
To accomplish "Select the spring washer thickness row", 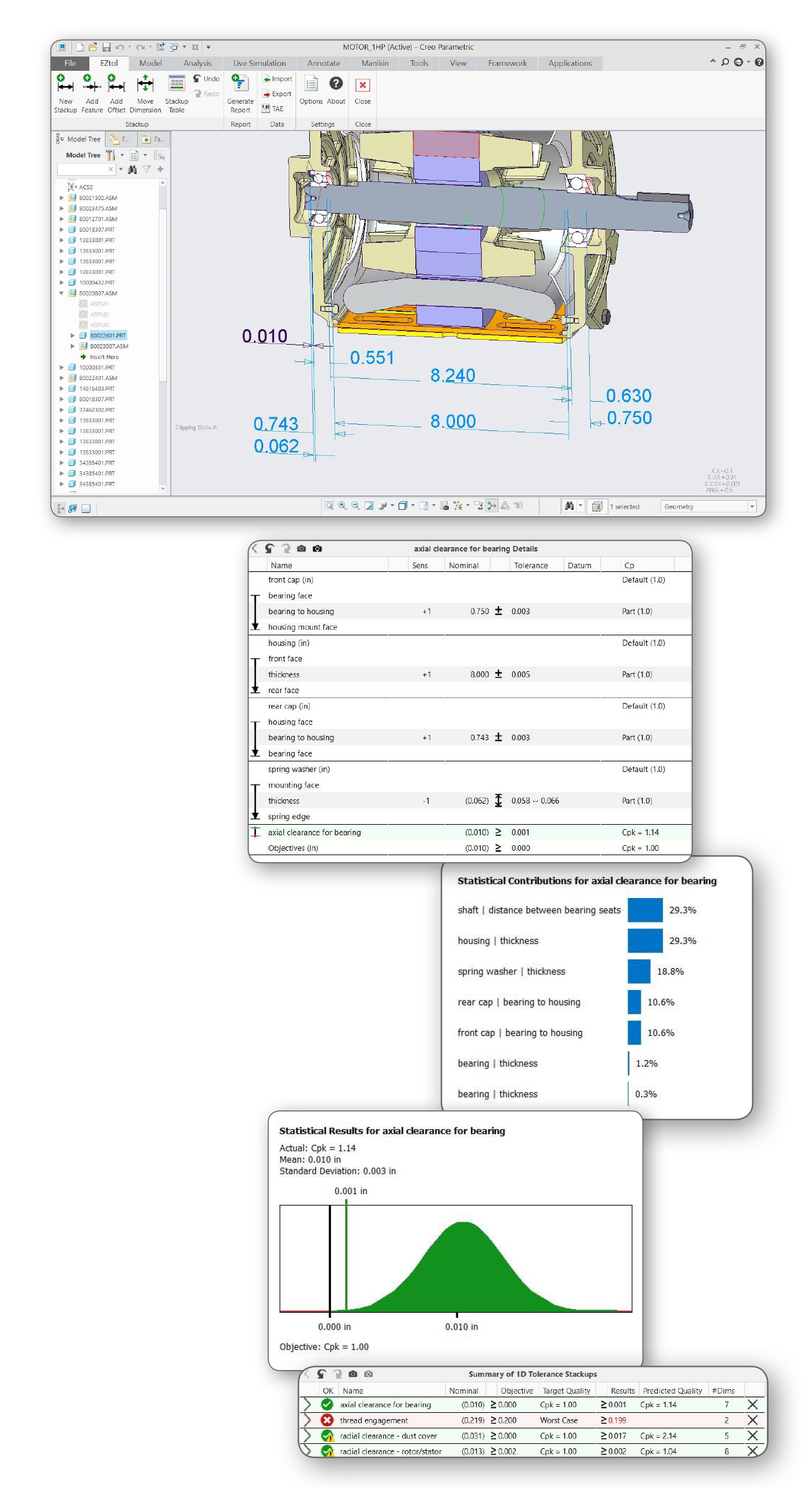I will pyautogui.click(x=470, y=801).
